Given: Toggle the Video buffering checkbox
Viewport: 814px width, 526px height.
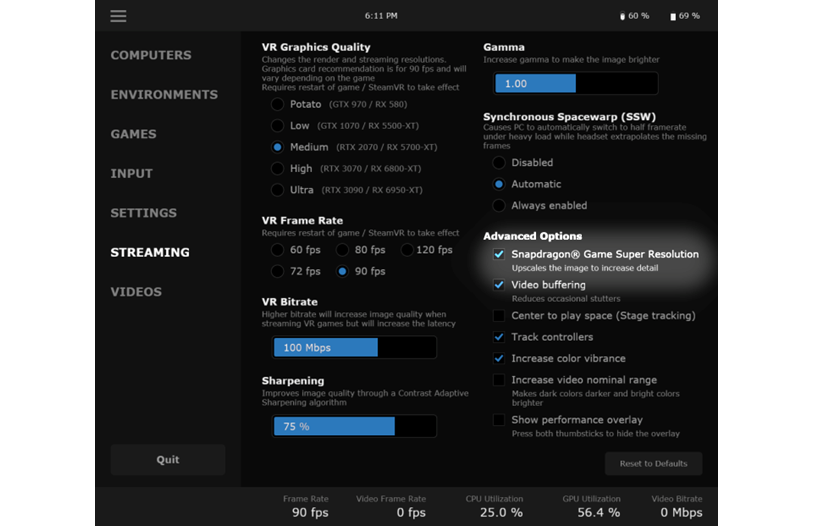Looking at the screenshot, I should 499,285.
